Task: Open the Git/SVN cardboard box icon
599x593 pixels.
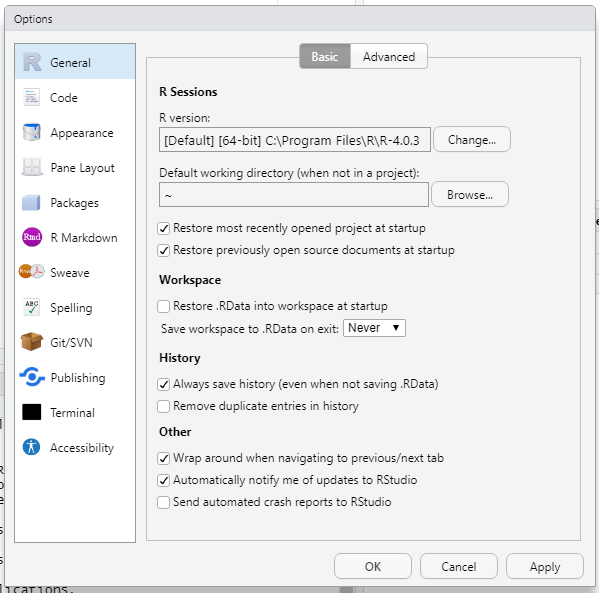Action: pos(32,342)
